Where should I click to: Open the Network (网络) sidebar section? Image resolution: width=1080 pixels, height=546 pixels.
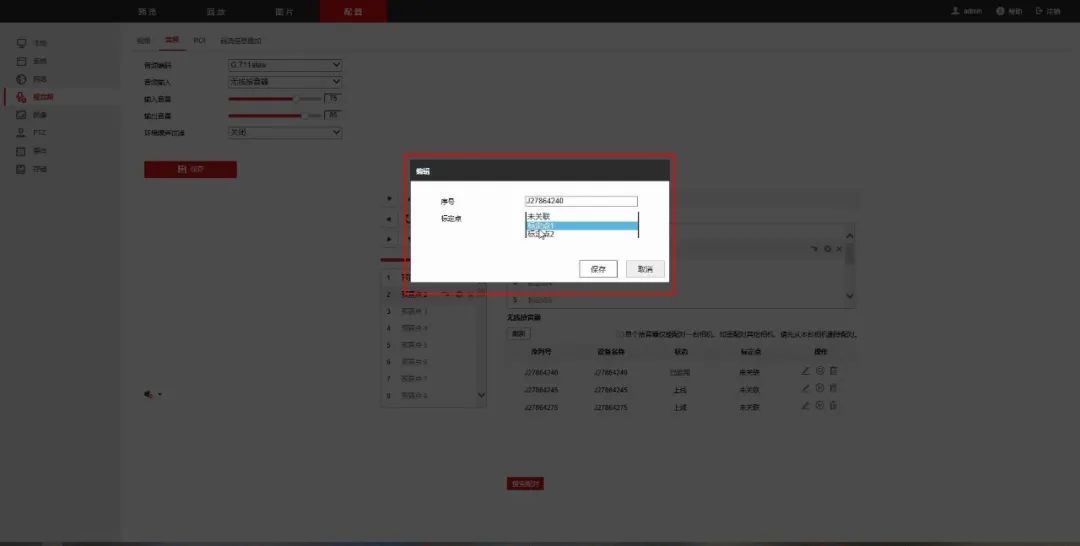point(22,79)
